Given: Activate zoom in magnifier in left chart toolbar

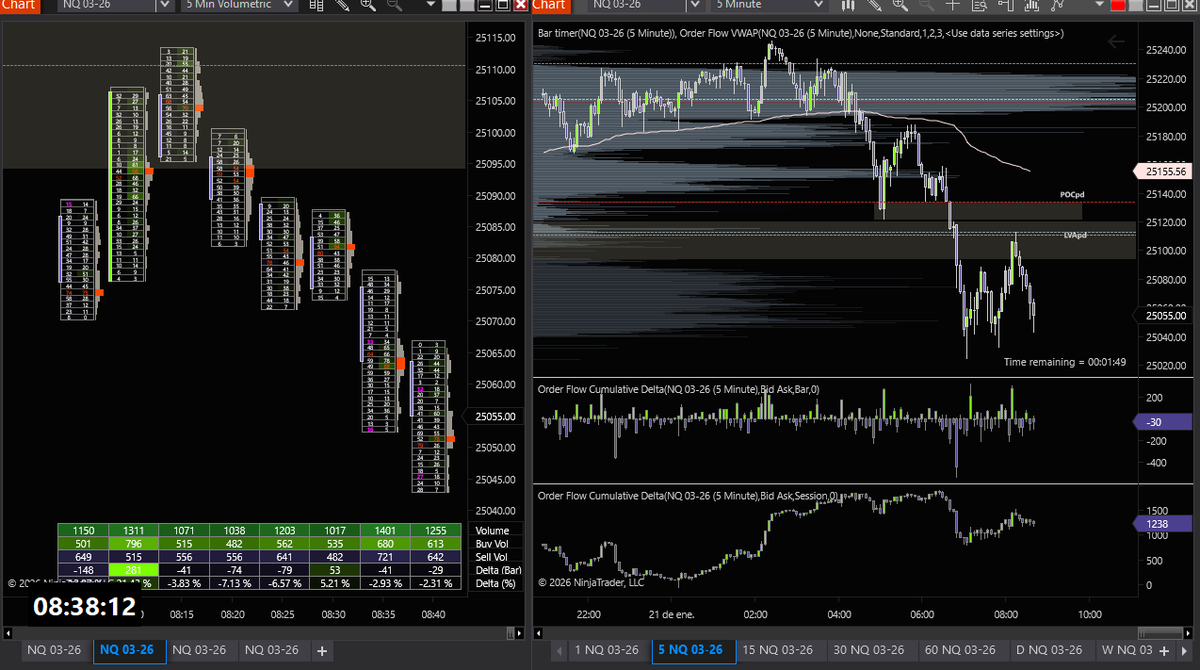Looking at the screenshot, I should 368,5.
